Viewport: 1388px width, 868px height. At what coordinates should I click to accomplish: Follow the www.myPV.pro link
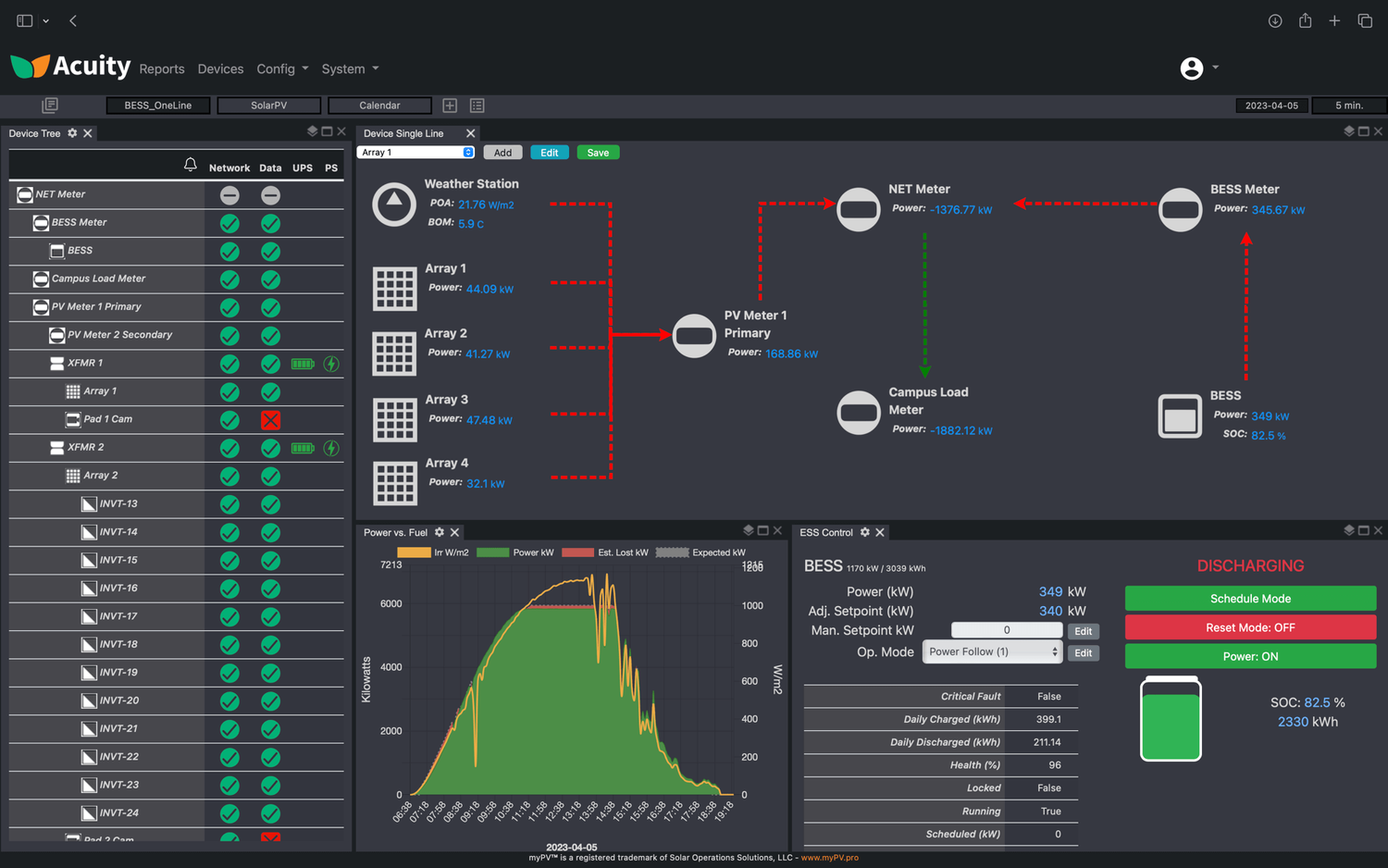[x=830, y=858]
